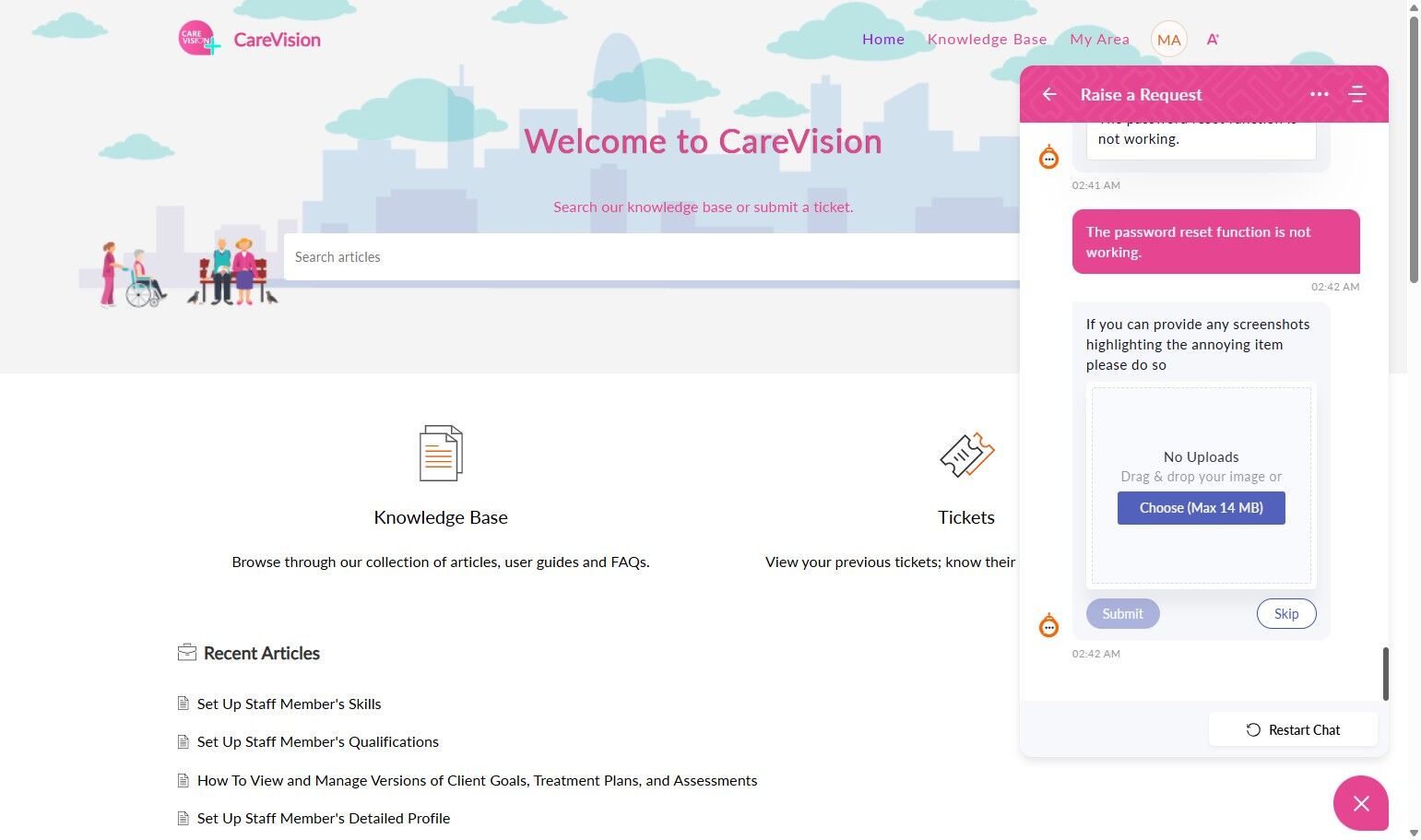Open Set Up Staff Member's Detailed Profile
This screenshot has width=1421, height=840.
pyautogui.click(x=324, y=818)
